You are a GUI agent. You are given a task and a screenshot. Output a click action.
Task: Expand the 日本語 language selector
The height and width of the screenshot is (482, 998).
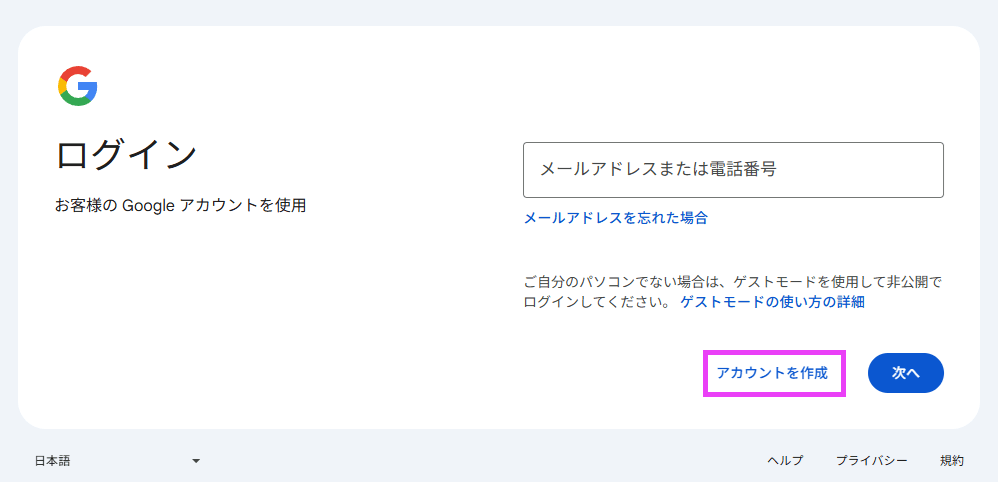pyautogui.click(x=117, y=461)
